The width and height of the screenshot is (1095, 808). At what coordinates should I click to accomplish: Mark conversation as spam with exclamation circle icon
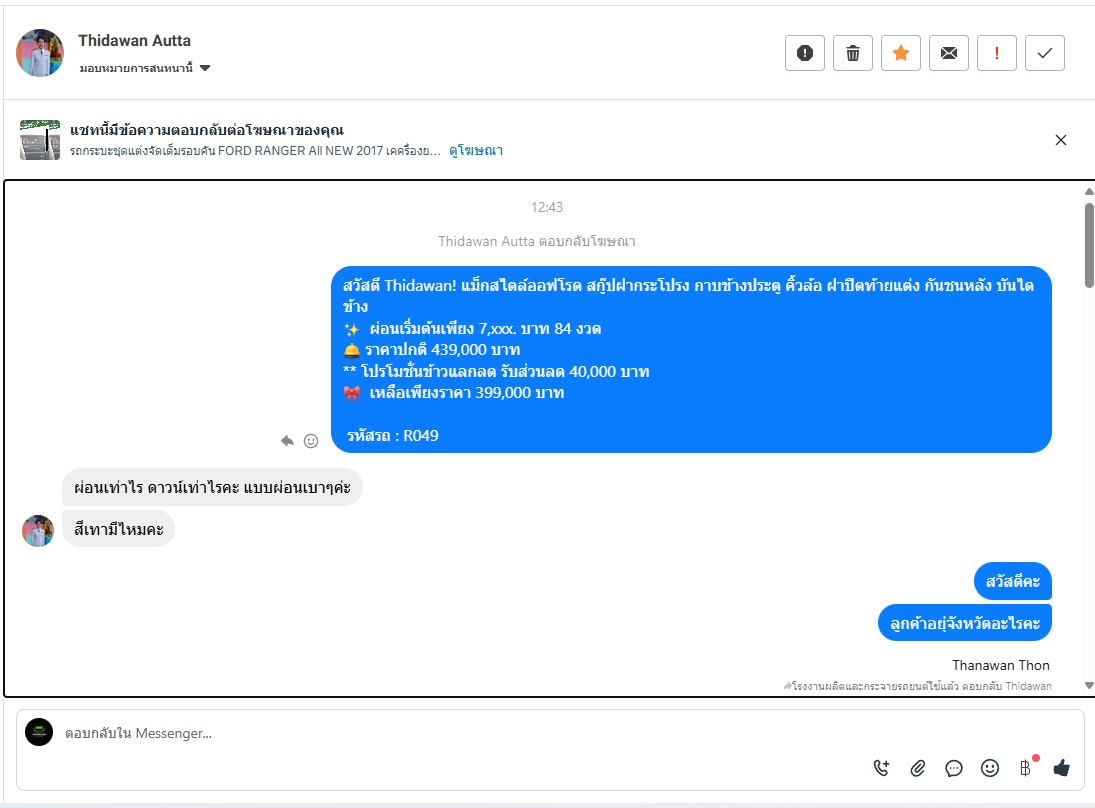click(x=804, y=53)
